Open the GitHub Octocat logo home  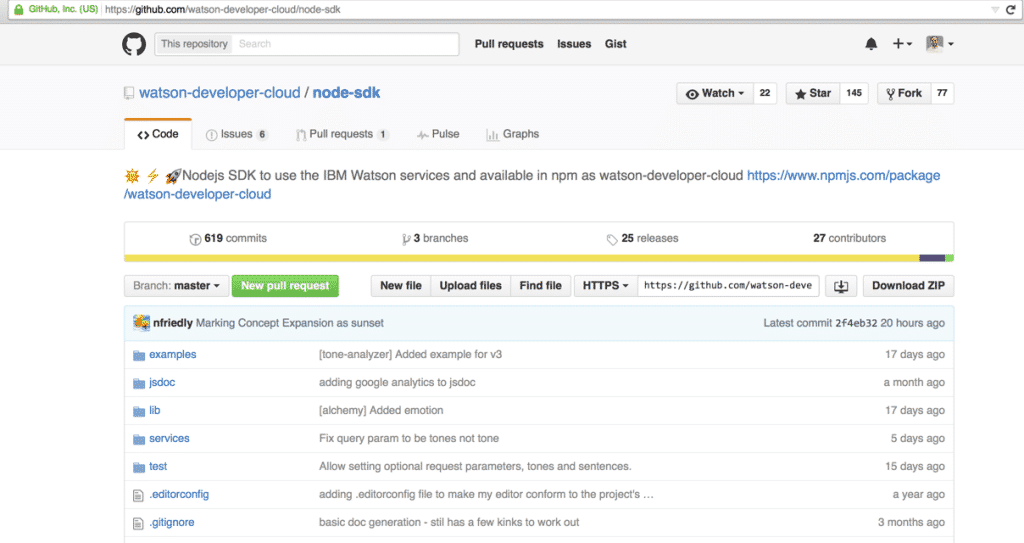tap(134, 44)
